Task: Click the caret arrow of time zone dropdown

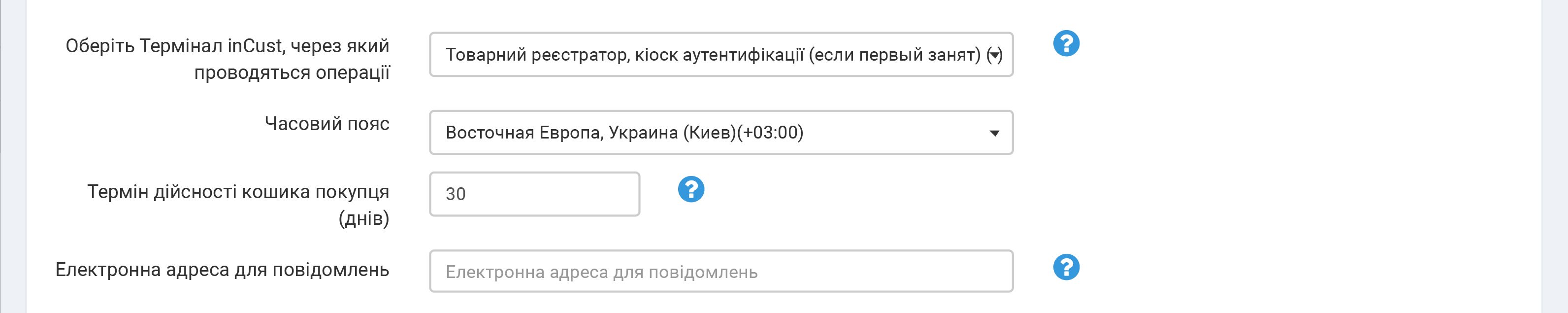Action: [994, 133]
